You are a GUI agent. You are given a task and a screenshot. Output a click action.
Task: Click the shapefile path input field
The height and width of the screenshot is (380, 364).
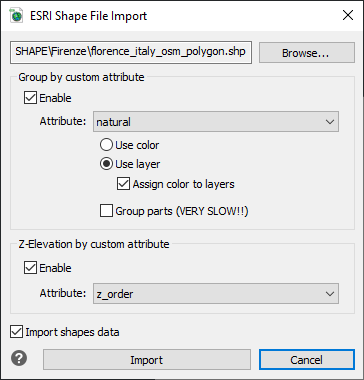[131, 52]
